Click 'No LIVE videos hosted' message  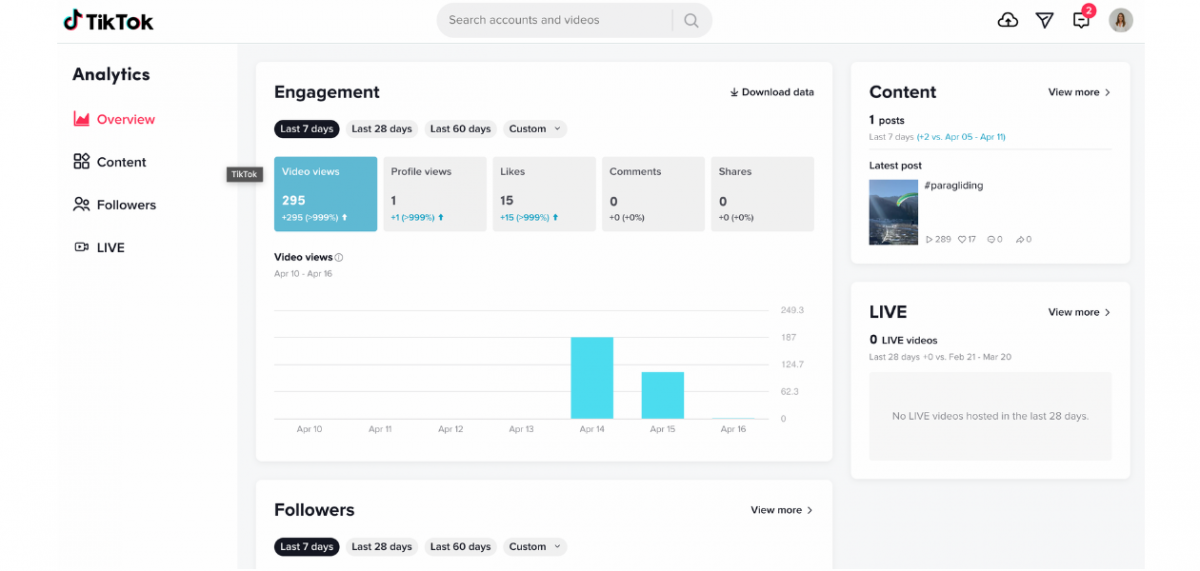point(990,416)
